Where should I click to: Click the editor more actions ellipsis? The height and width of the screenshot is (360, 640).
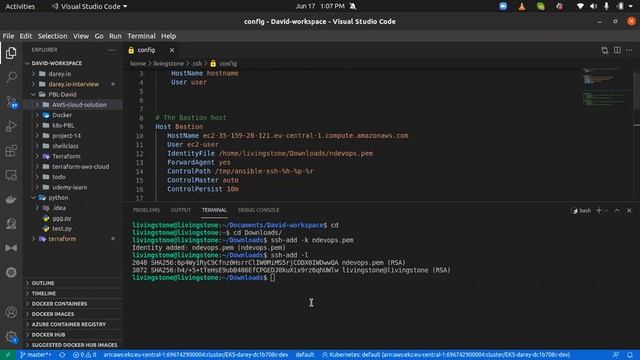[629, 50]
